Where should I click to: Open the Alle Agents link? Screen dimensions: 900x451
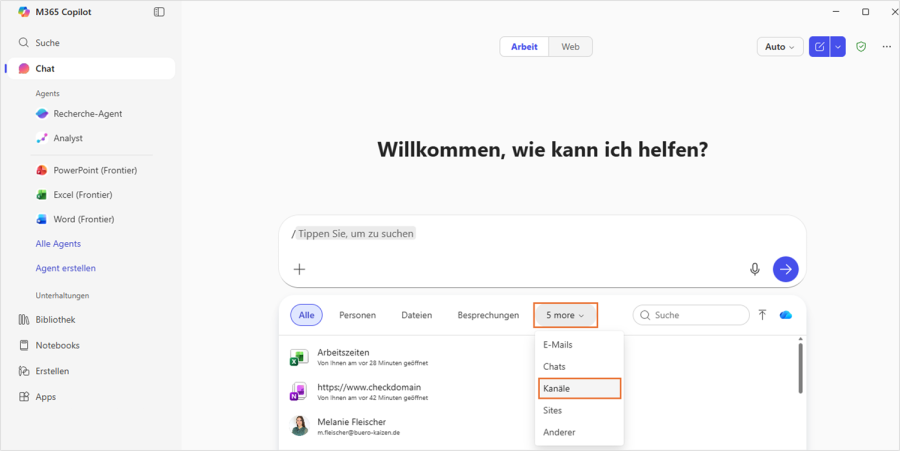(58, 244)
